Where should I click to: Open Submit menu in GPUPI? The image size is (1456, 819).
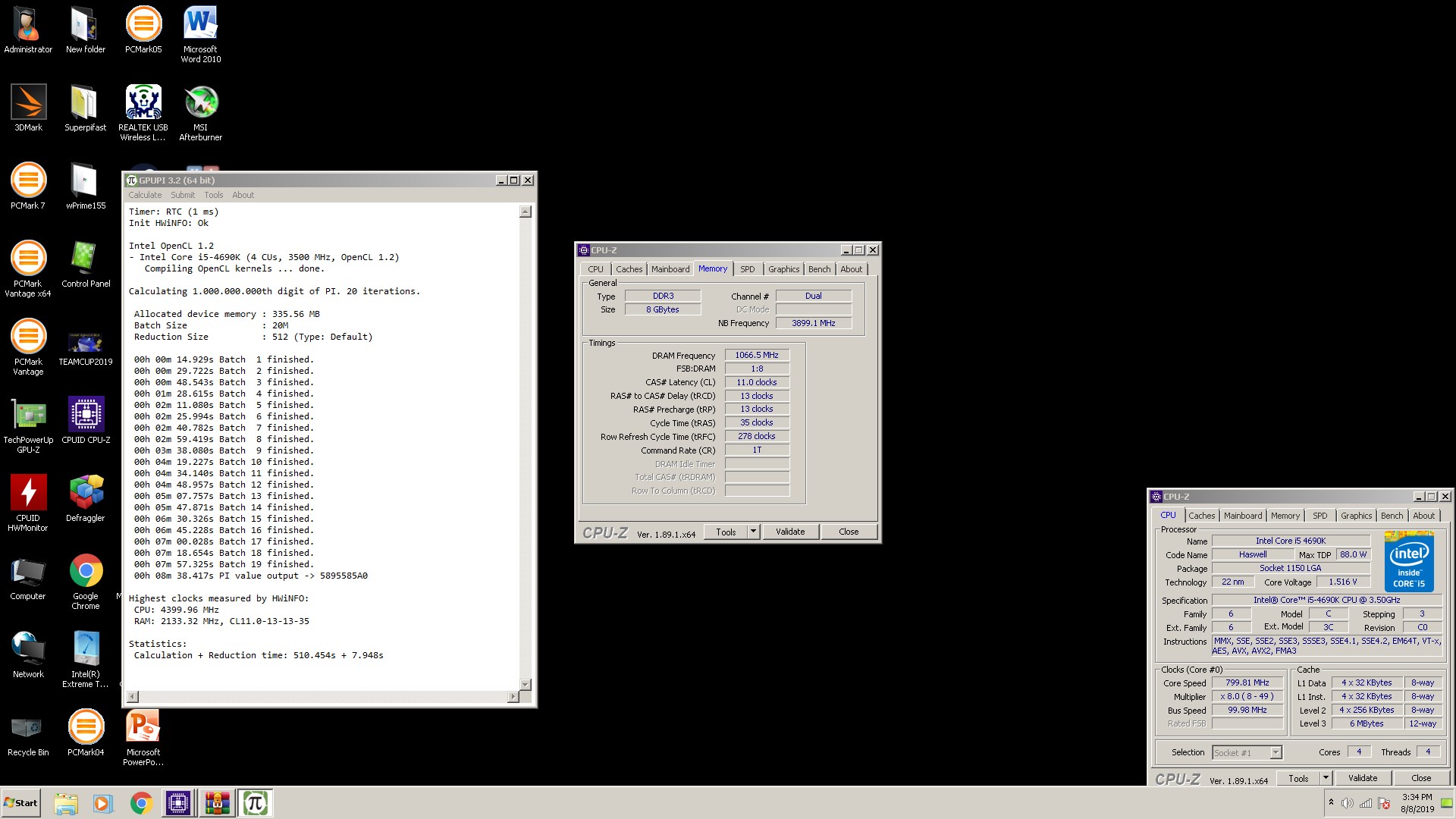tap(183, 195)
